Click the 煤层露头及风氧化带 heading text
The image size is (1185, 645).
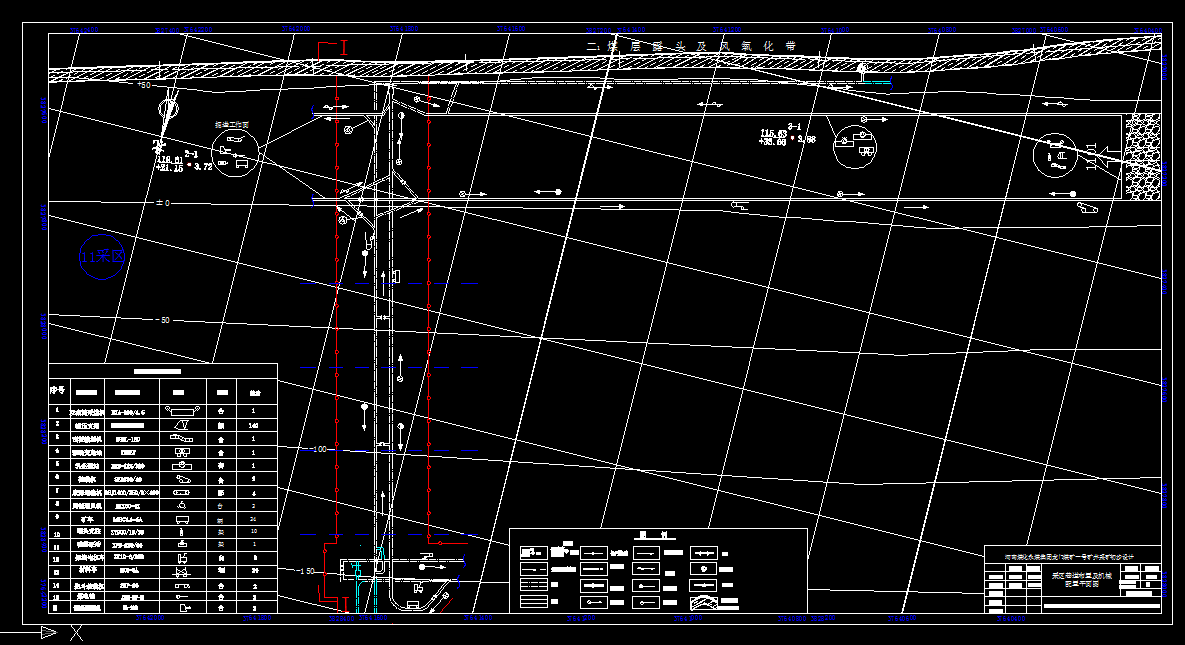point(692,46)
